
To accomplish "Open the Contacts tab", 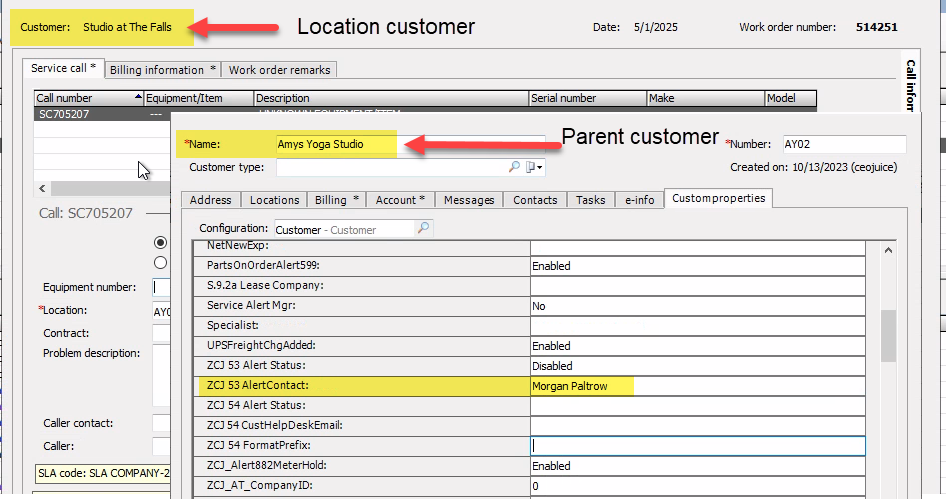I will click(535, 200).
